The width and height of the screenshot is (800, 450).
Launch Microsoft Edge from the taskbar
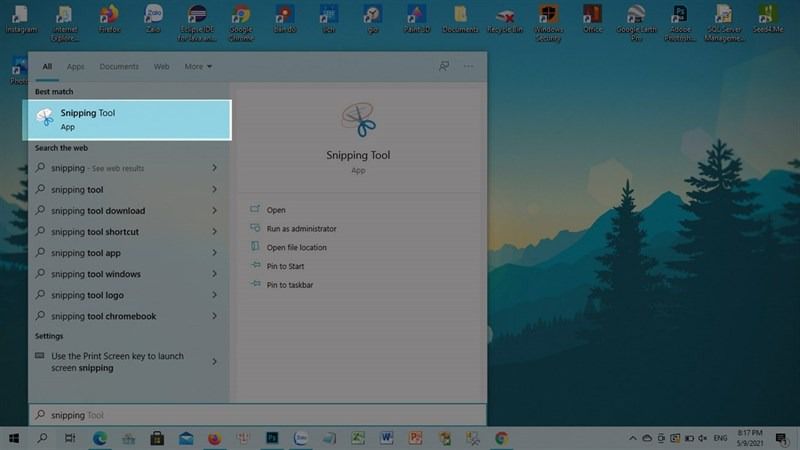pyautogui.click(x=99, y=438)
